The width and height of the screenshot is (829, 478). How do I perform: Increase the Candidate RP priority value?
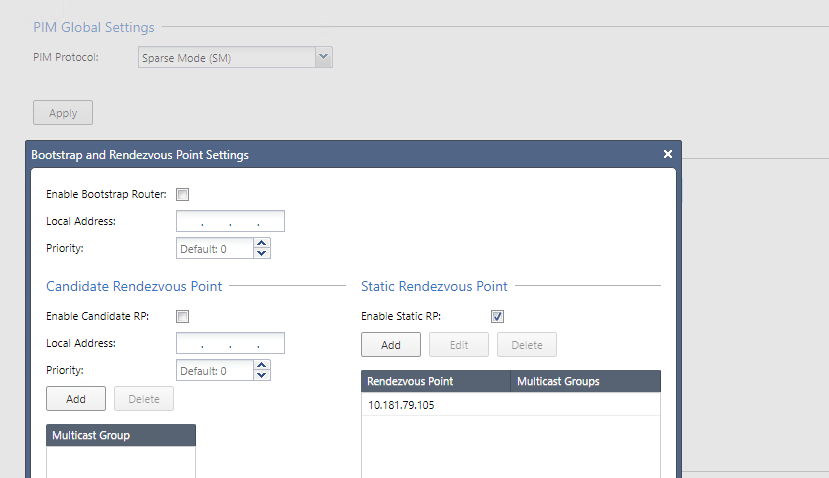pos(262,365)
